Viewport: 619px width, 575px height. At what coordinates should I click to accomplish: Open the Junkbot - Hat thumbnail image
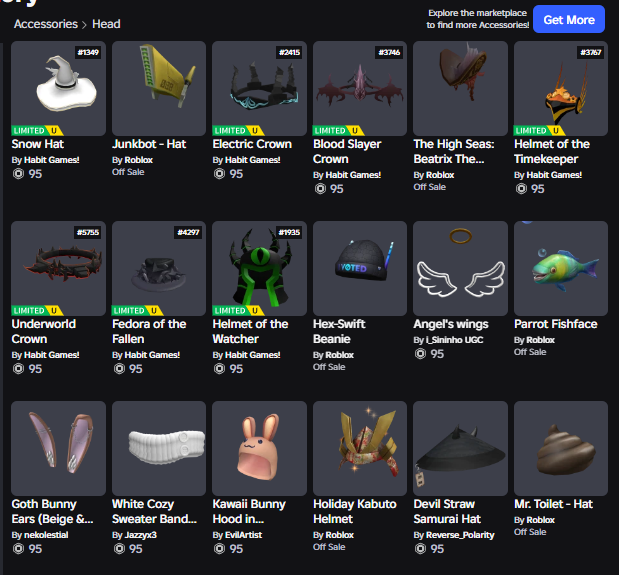point(159,88)
